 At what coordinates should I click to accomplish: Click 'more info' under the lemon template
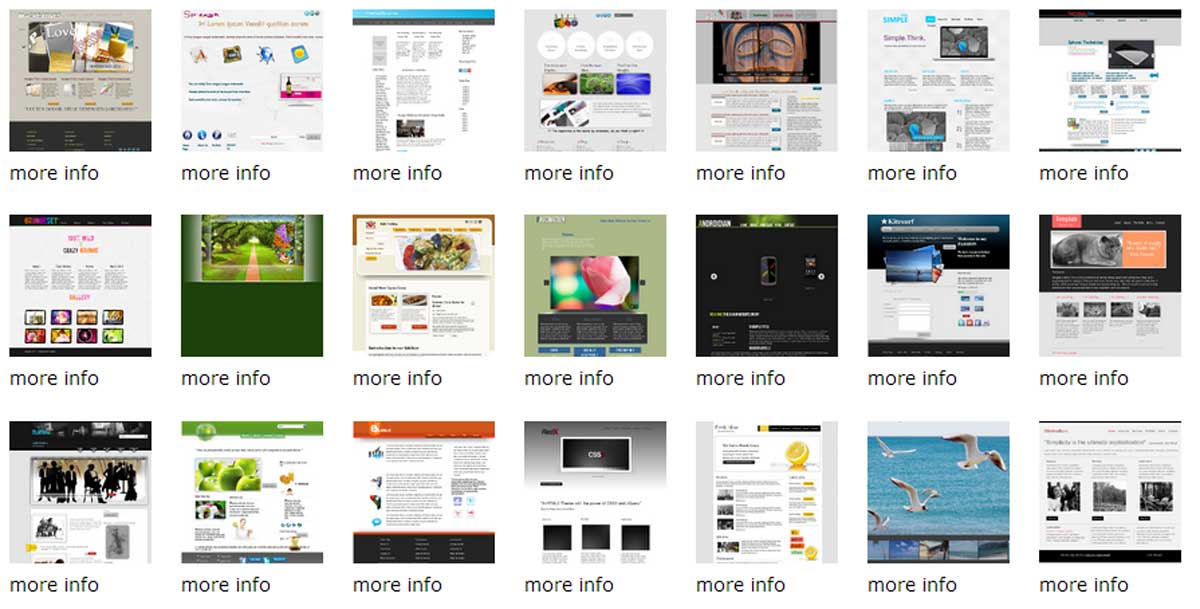[741, 584]
